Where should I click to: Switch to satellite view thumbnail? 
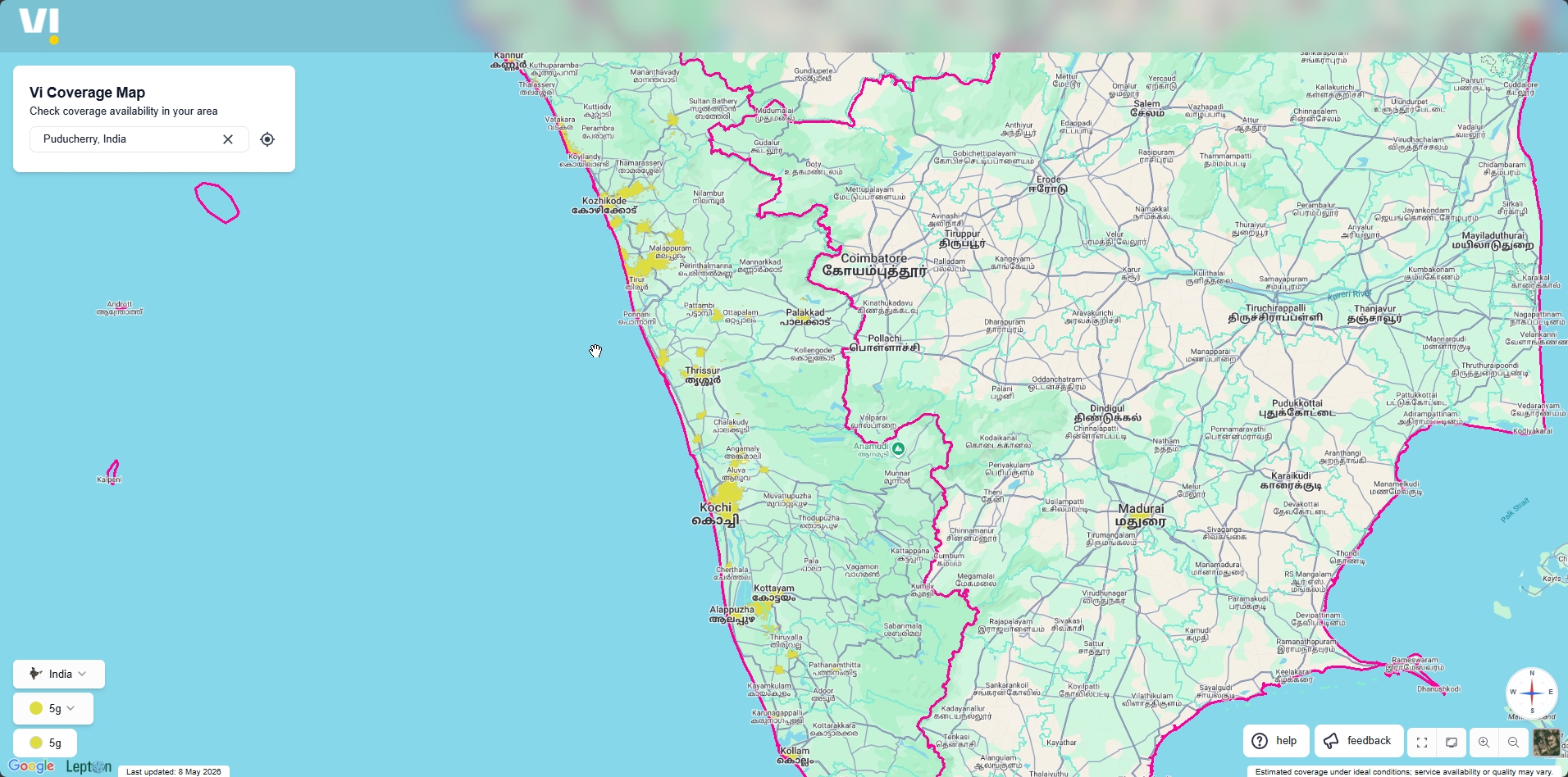point(1547,743)
